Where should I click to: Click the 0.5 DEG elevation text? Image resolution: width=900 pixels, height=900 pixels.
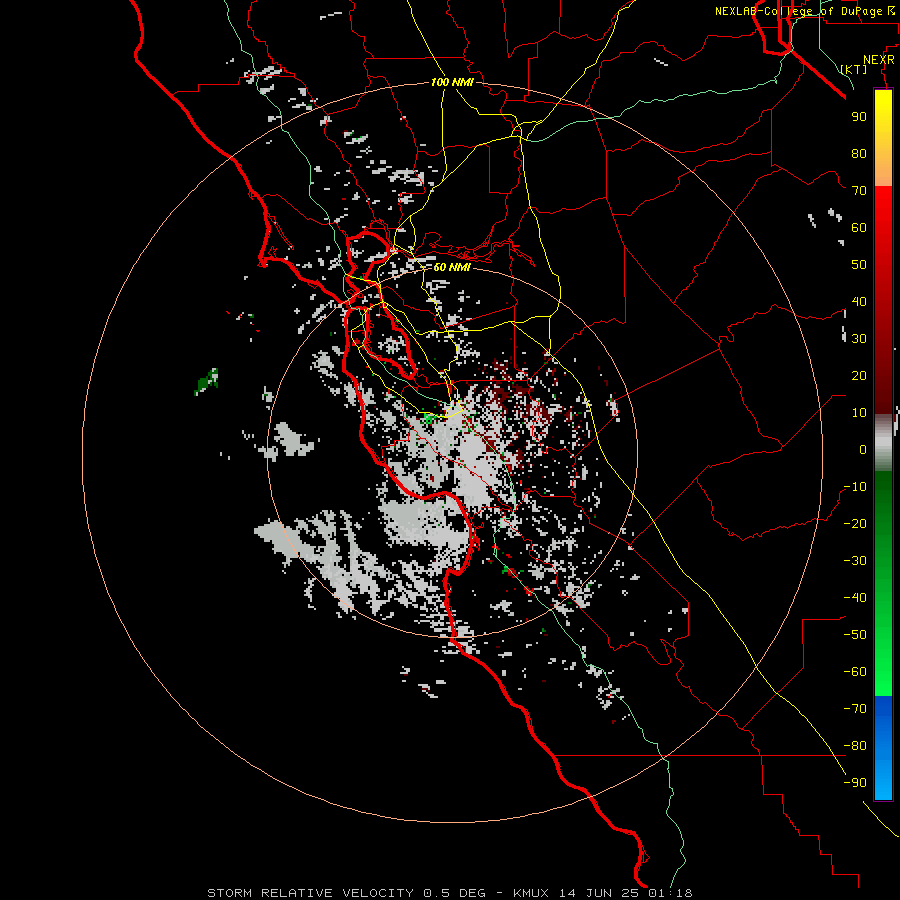coord(455,893)
